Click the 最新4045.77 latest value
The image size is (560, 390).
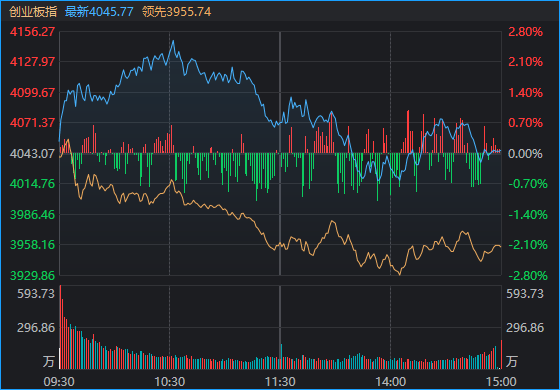pyautogui.click(x=99, y=12)
